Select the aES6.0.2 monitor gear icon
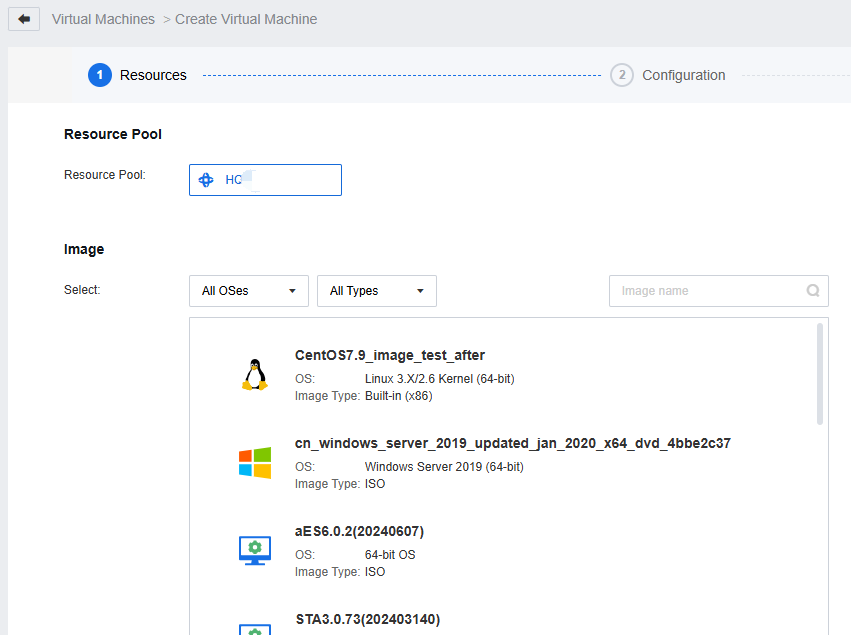The image size is (851, 635). point(255,550)
